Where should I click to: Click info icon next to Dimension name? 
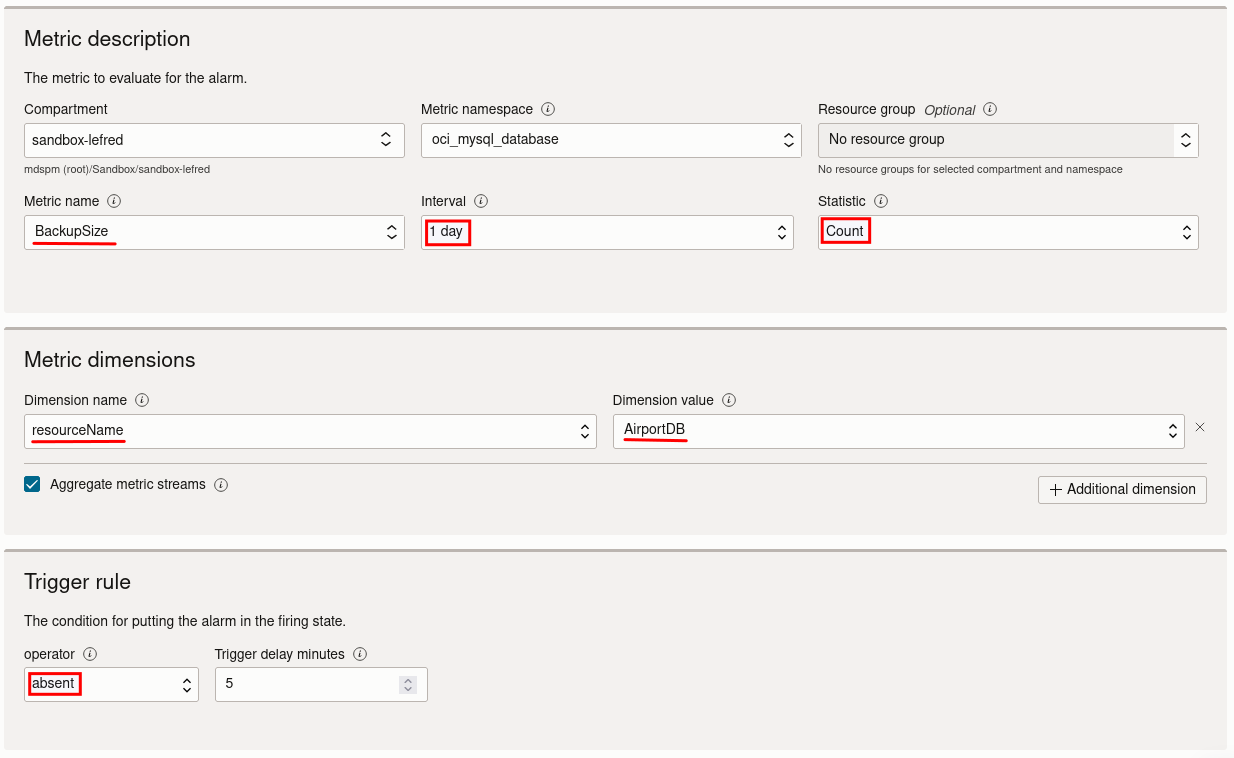142,400
